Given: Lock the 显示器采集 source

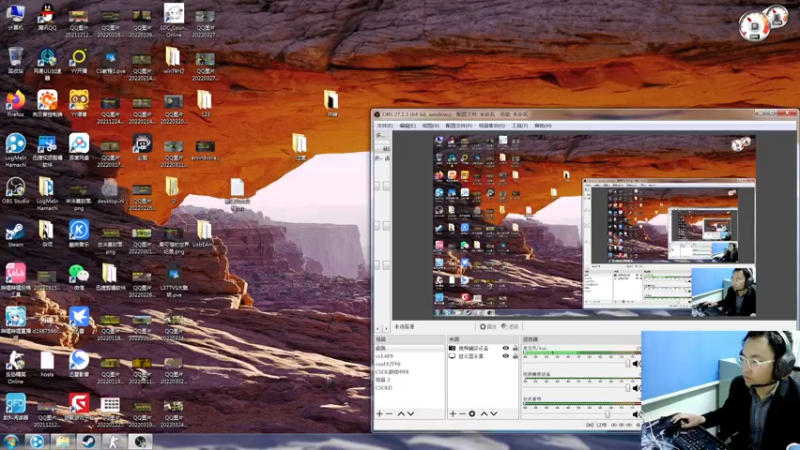Looking at the screenshot, I should tap(515, 356).
